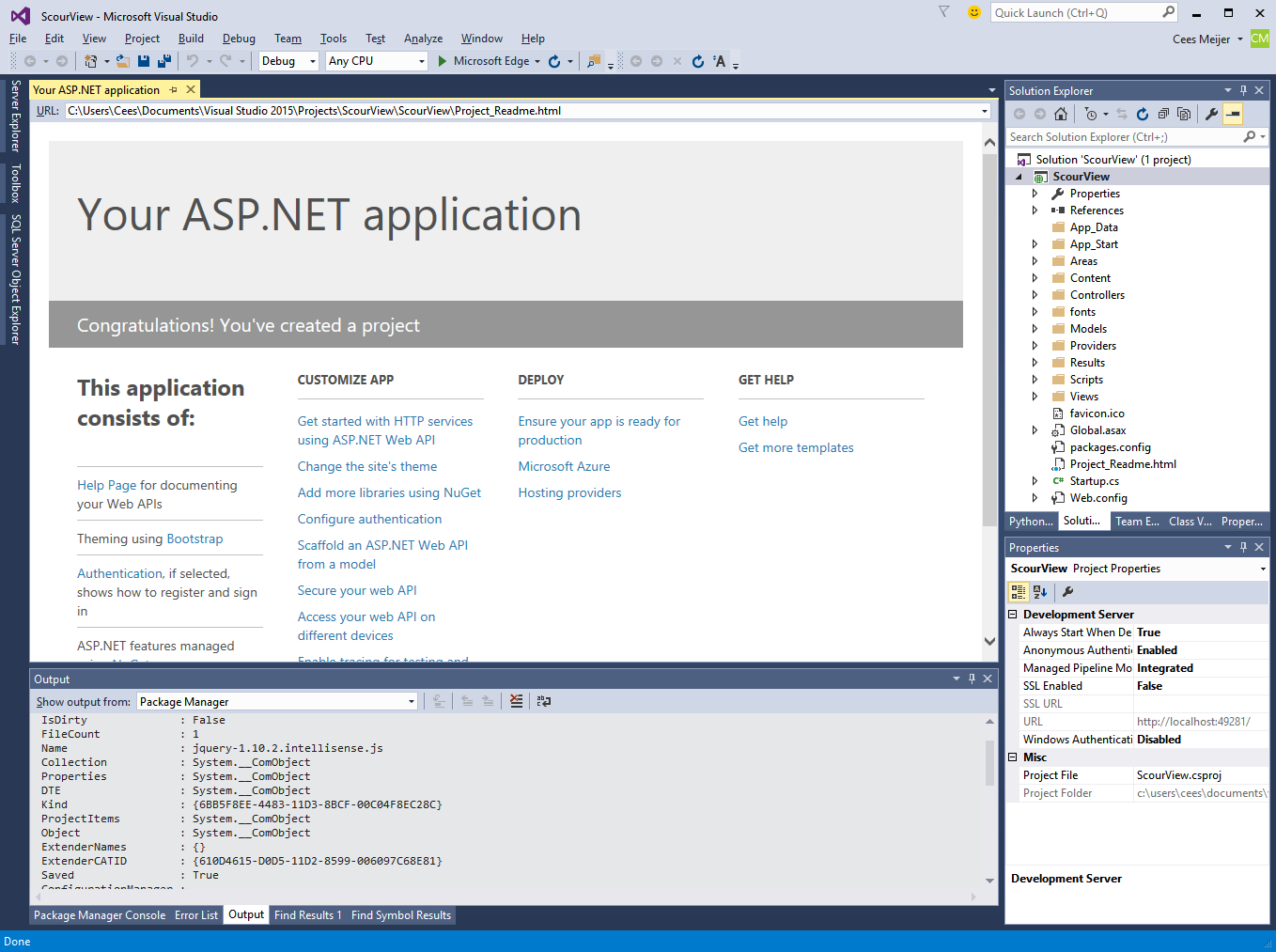Click the 'Configure authentication' link
Viewport: 1276px width, 952px height.
(369, 519)
